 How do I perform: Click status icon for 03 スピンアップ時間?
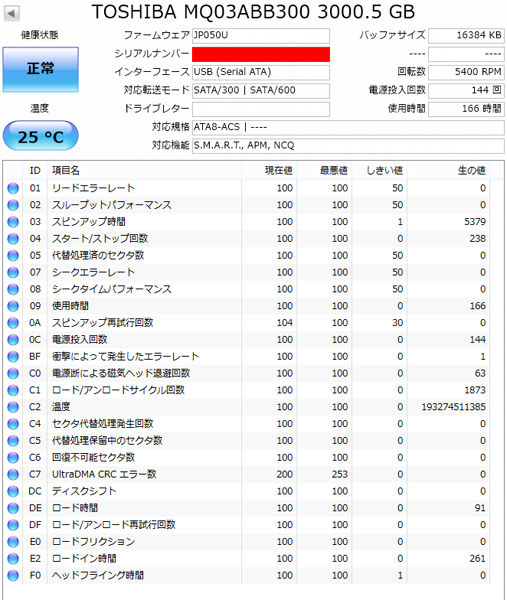coord(13,222)
